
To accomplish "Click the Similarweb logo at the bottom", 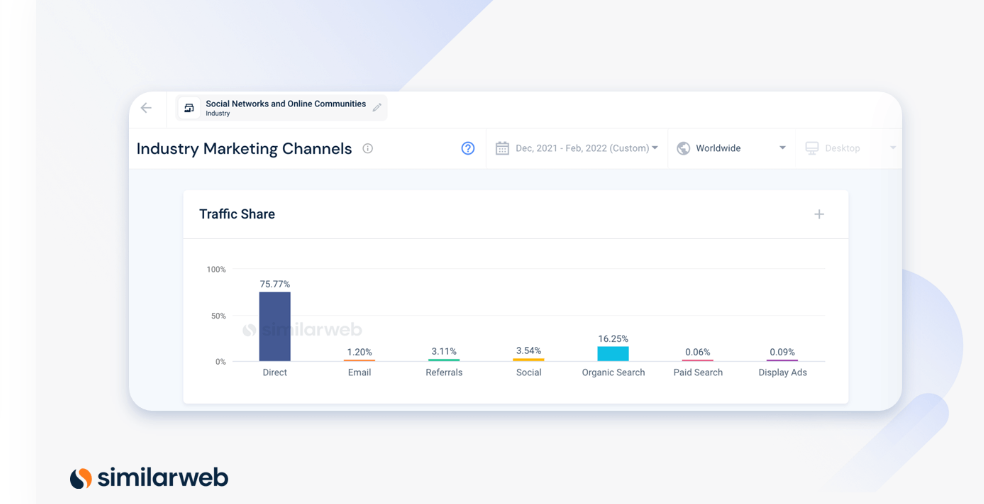I will 149,478.
